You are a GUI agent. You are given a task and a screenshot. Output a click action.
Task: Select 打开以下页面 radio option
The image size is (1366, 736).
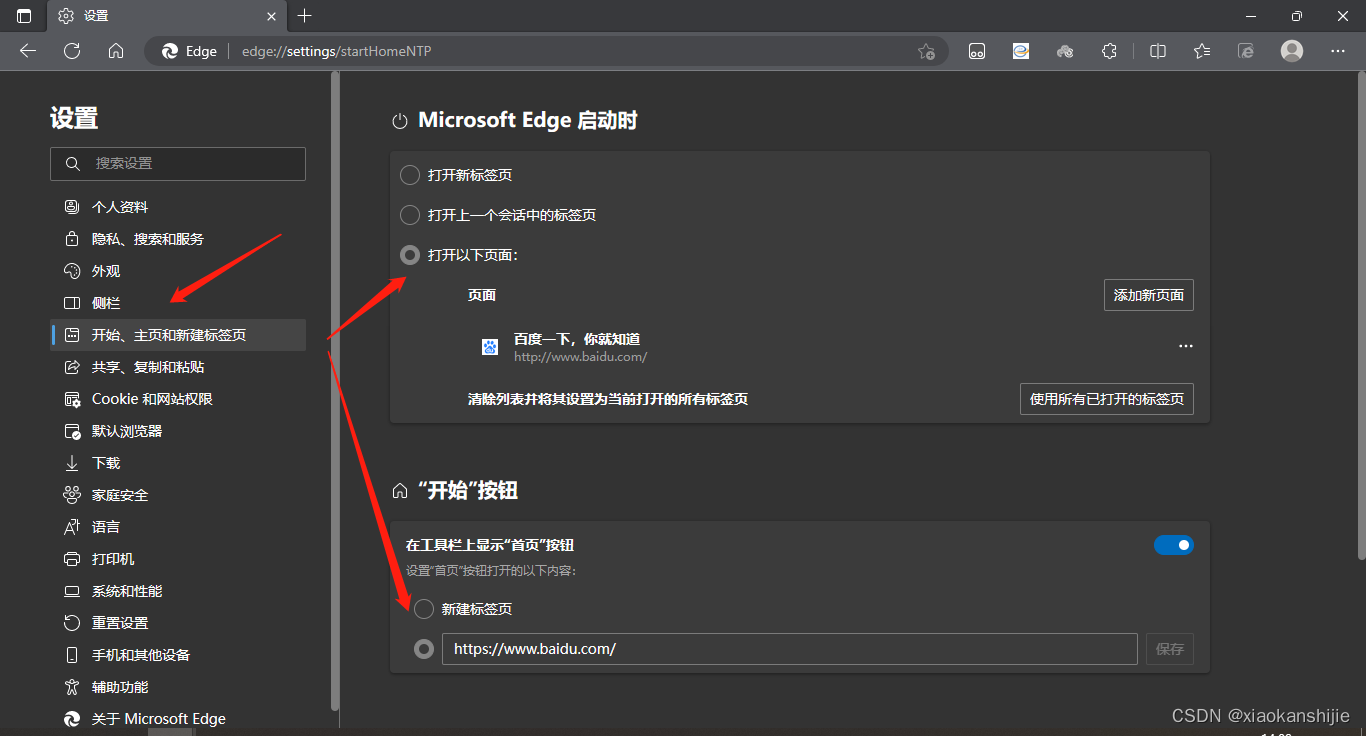(410, 255)
